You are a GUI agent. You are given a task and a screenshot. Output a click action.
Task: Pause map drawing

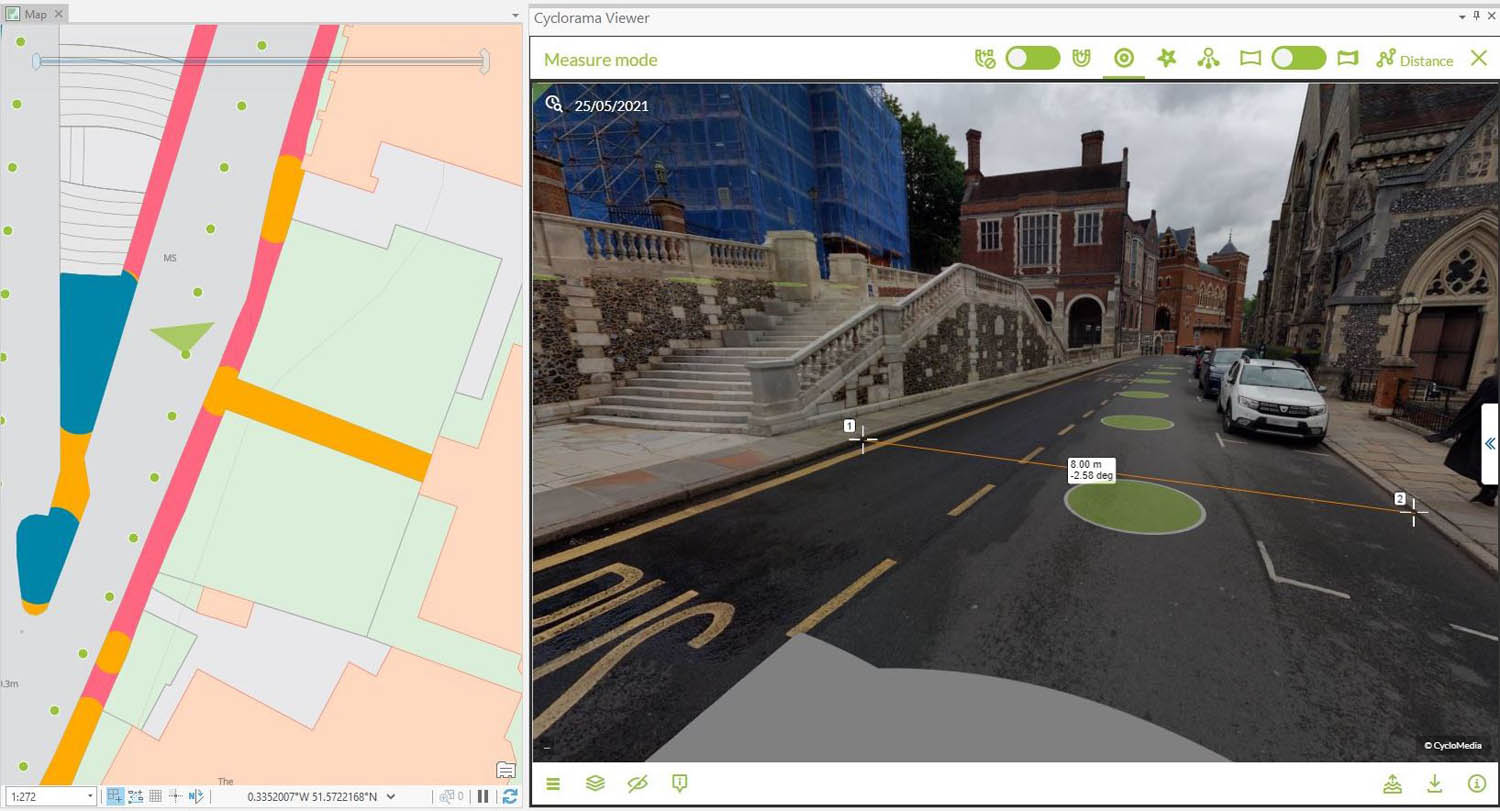(x=483, y=796)
